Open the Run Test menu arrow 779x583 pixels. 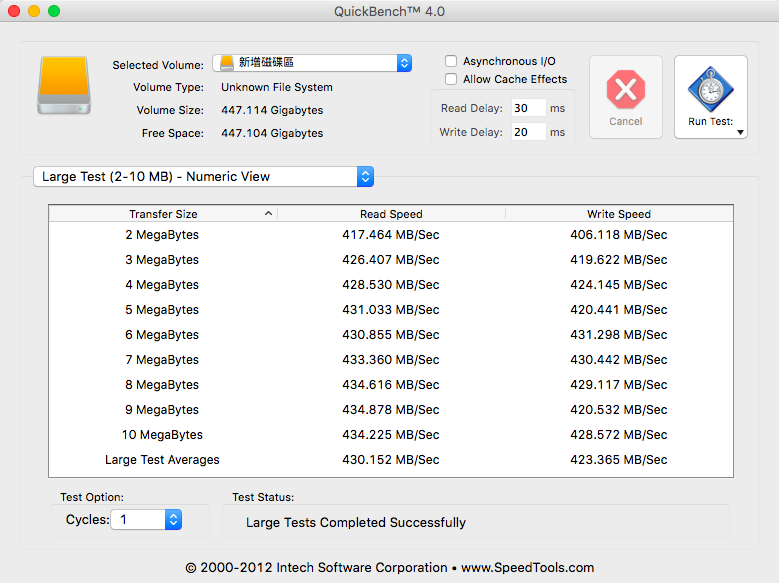click(x=741, y=132)
